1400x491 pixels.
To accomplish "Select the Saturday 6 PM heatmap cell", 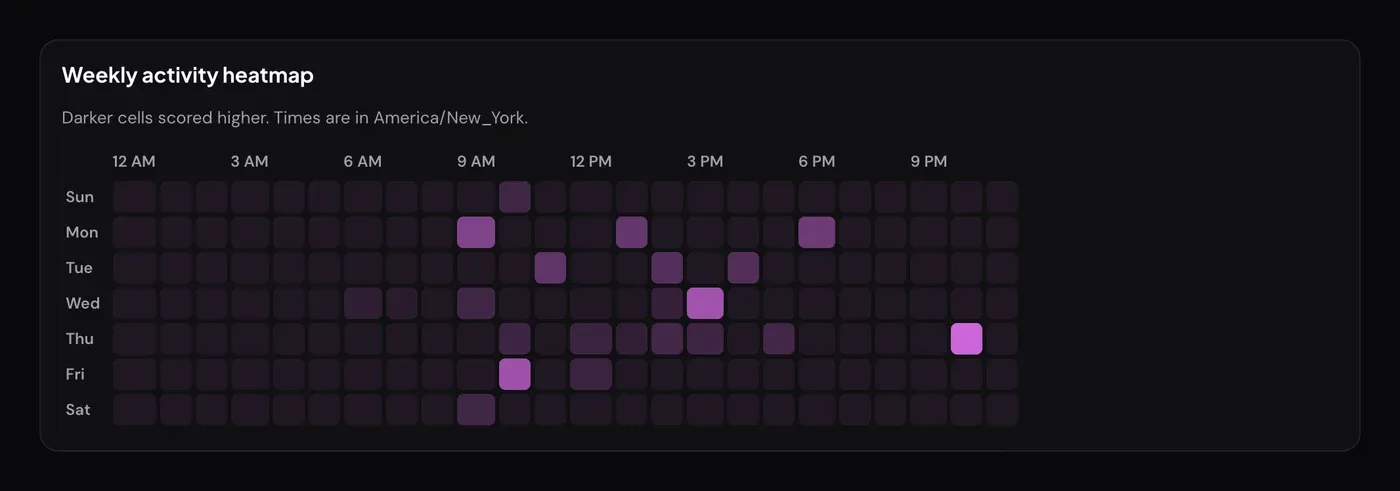I will pos(817,410).
